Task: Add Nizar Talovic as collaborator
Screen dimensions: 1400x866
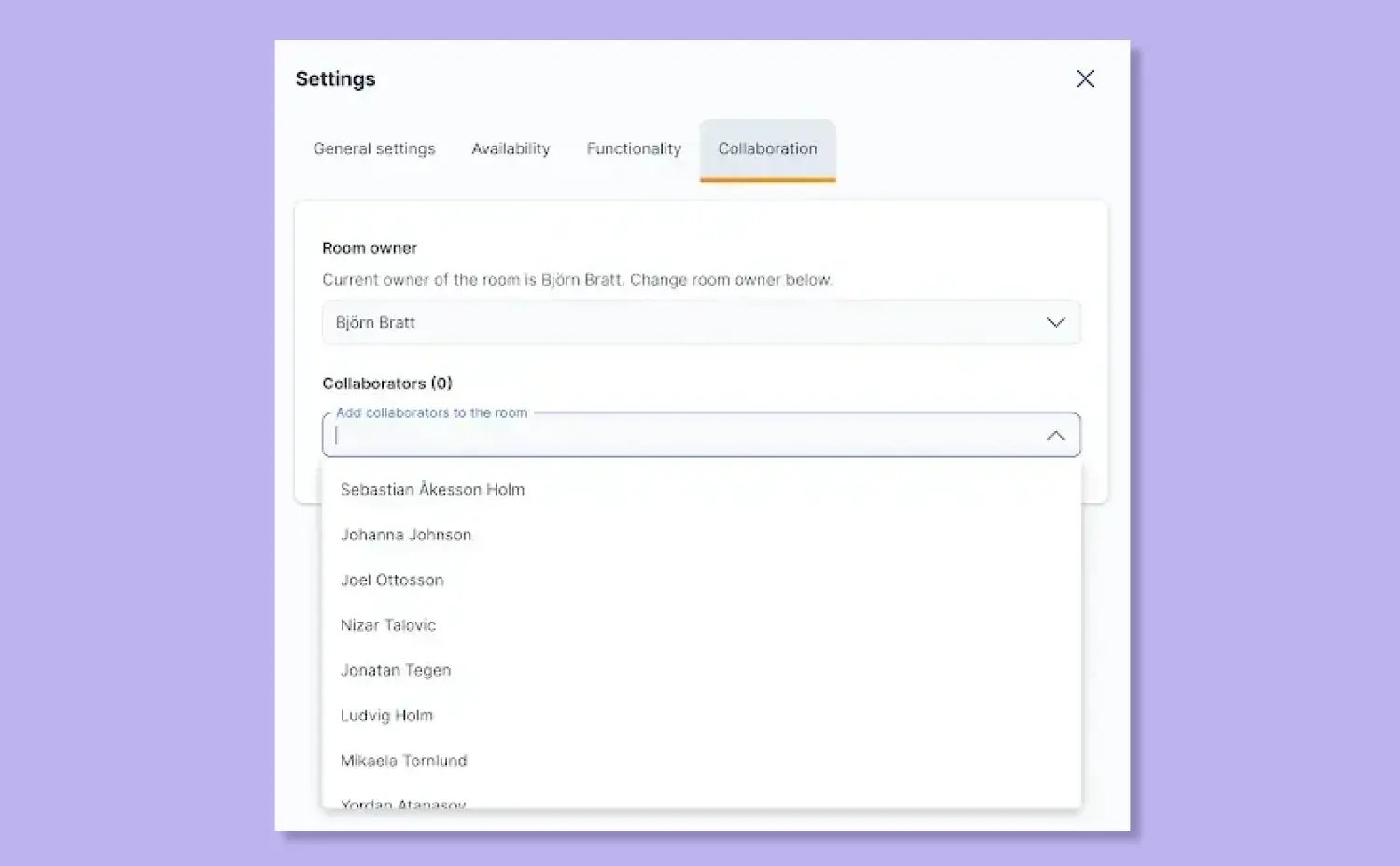Action: [701, 625]
